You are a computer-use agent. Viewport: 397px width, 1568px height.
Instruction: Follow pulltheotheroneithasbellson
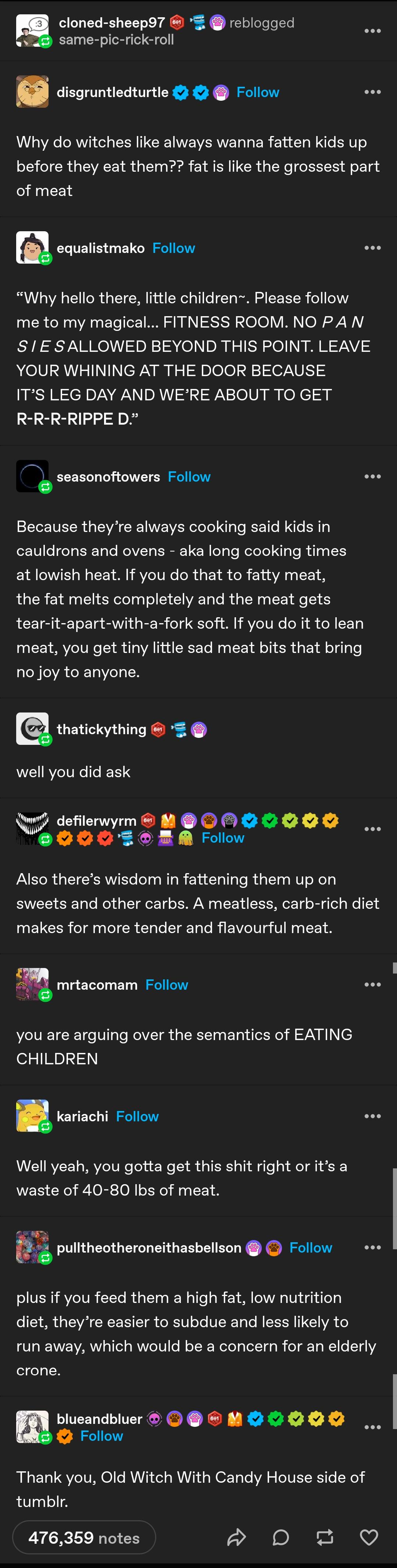[x=311, y=1247]
